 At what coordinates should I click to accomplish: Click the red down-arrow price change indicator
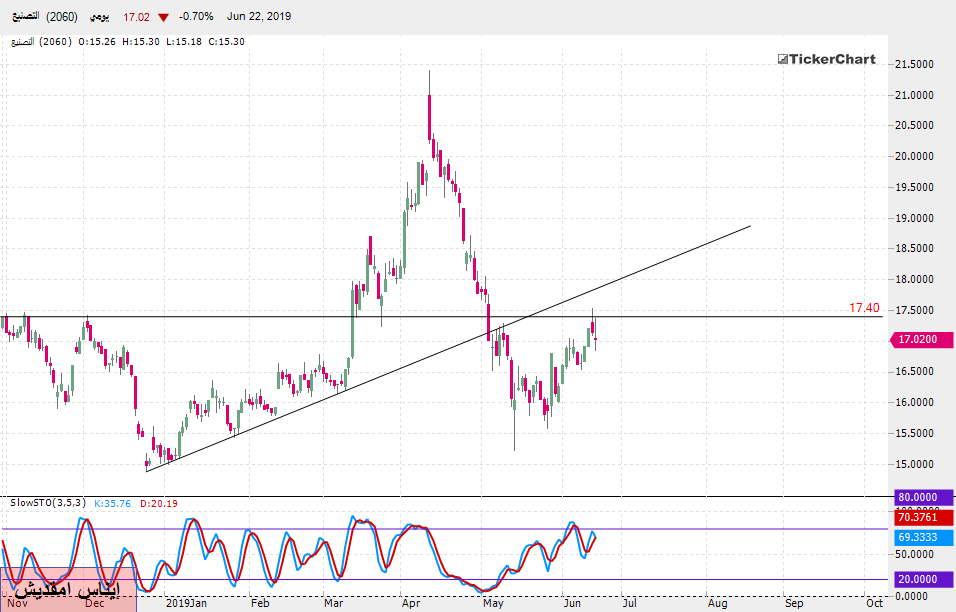coord(163,17)
